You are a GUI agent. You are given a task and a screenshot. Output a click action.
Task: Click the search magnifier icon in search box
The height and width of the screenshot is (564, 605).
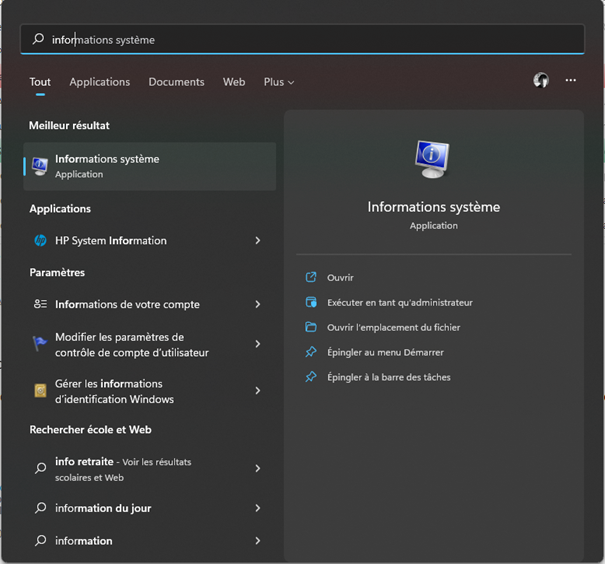38,39
